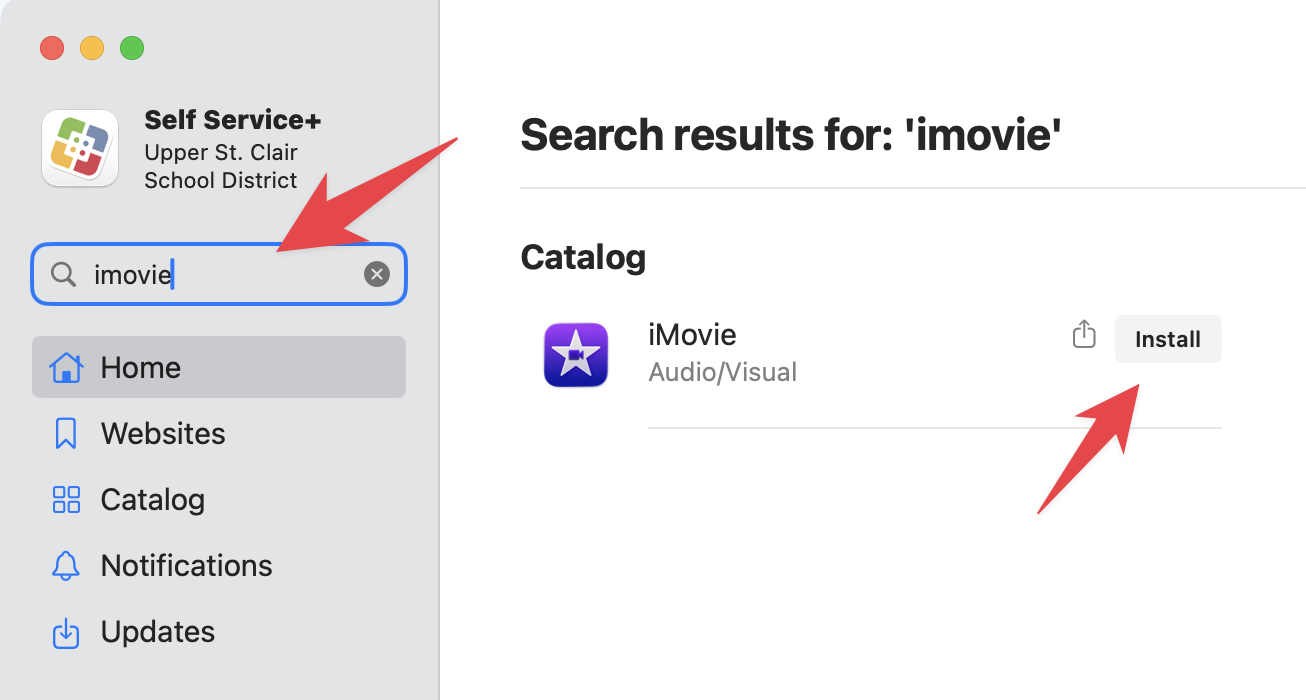Share iMovie using the share icon
The image size is (1306, 700).
[x=1084, y=335]
